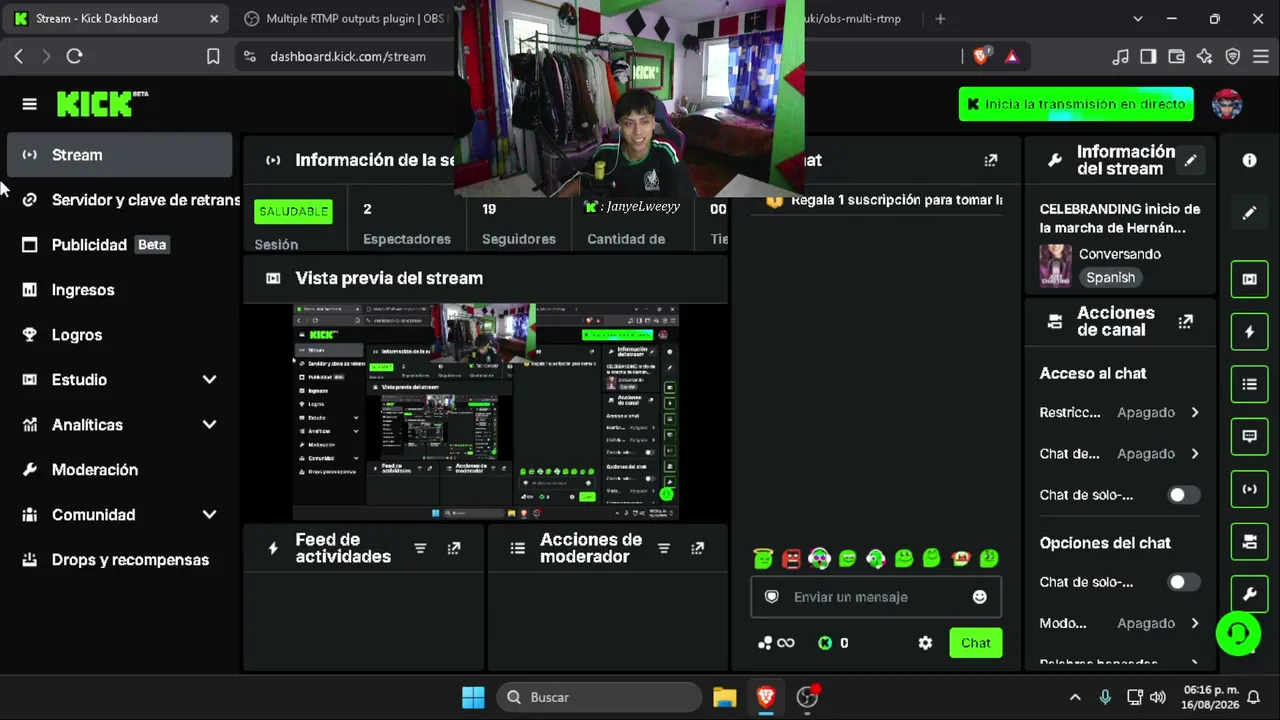Open the hamburger menu beside the Kick logo
Viewport: 1280px width, 720px height.
[x=29, y=104]
